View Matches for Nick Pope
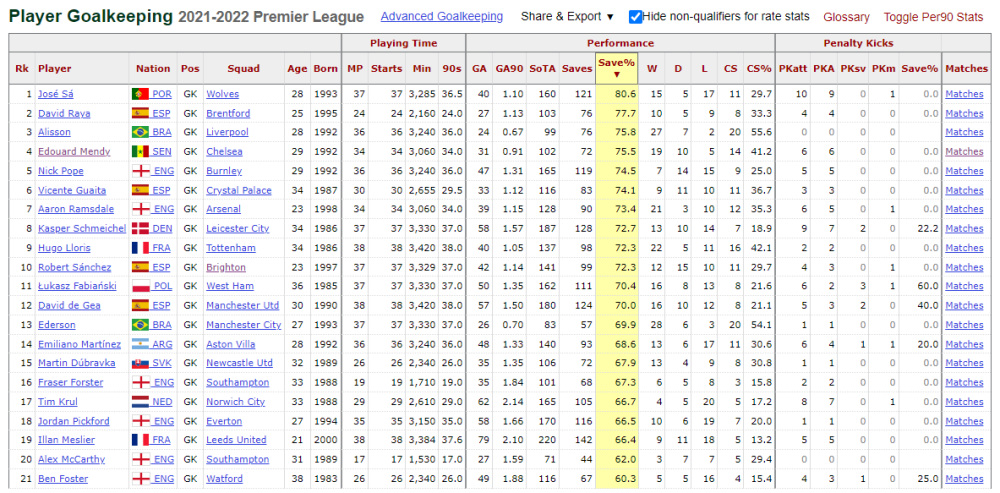The image size is (1000, 493). coord(964,171)
